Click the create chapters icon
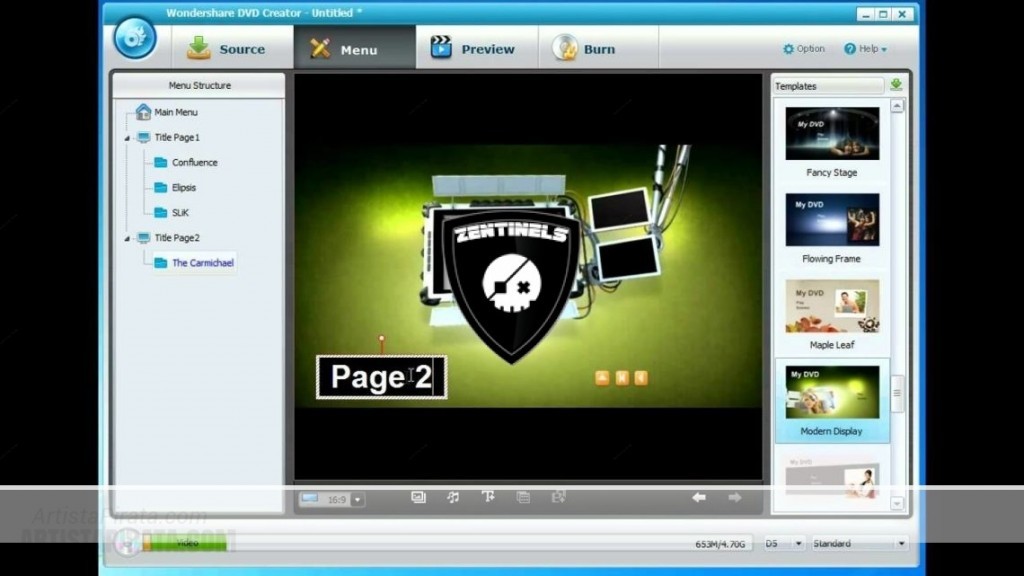This screenshot has width=1024, height=576. (x=558, y=498)
